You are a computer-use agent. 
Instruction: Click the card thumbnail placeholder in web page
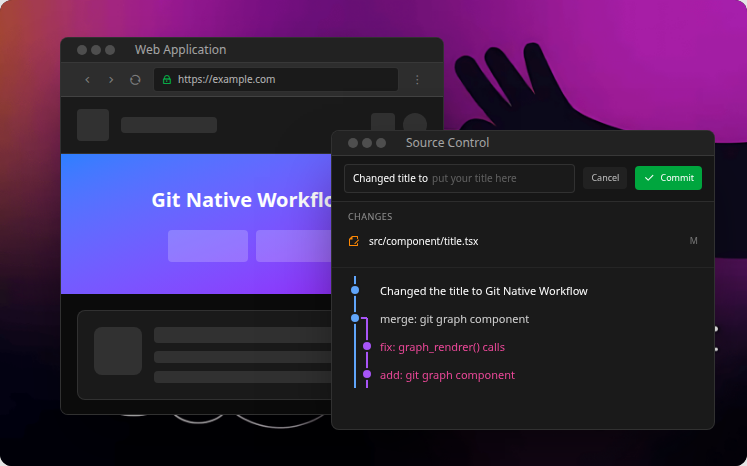(x=118, y=351)
